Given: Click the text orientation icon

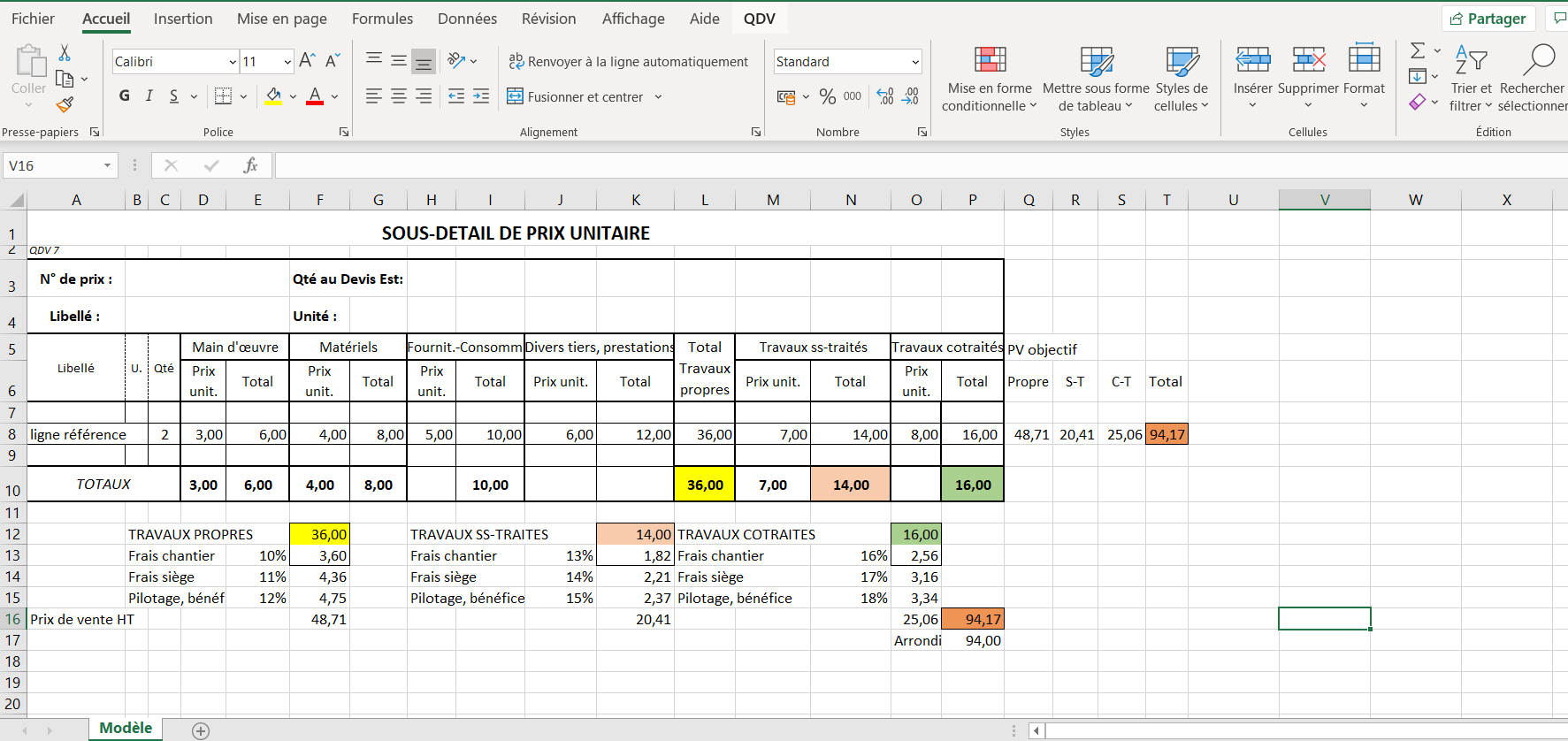Looking at the screenshot, I should point(456,60).
